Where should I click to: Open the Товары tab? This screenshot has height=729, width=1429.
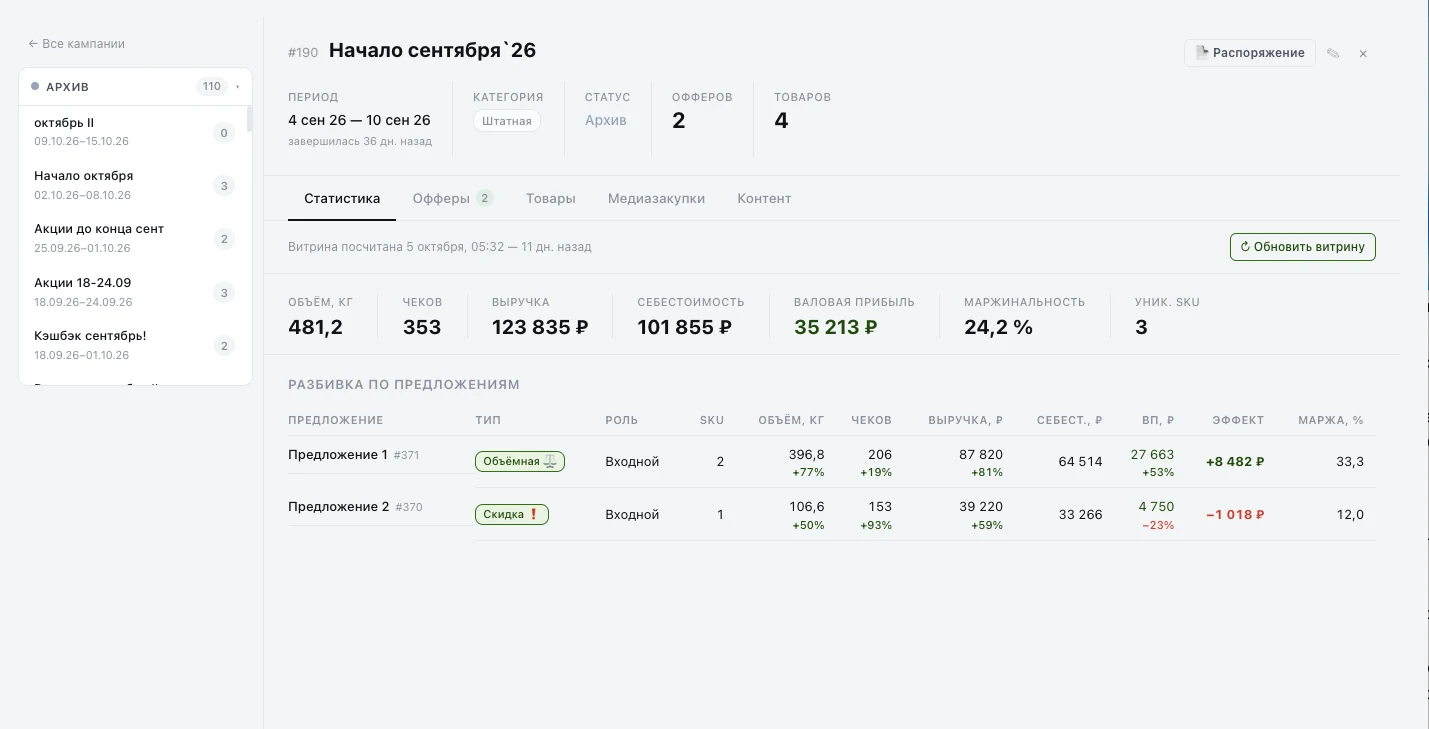pyautogui.click(x=551, y=198)
